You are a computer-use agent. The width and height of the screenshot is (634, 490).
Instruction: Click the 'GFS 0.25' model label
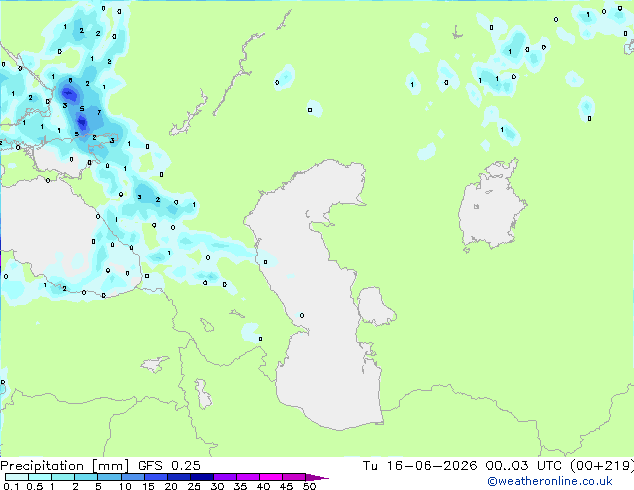coord(169,466)
